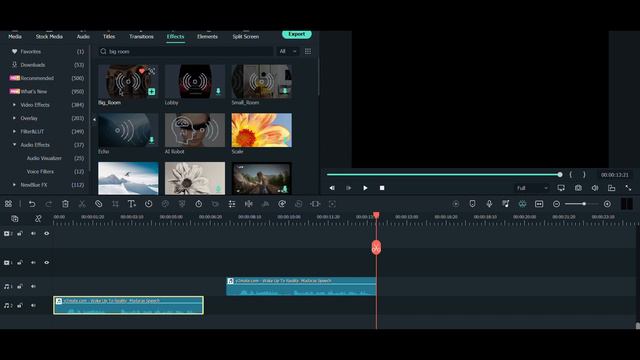Mute audio track 1
This screenshot has height=360, width=640.
tap(33, 287)
